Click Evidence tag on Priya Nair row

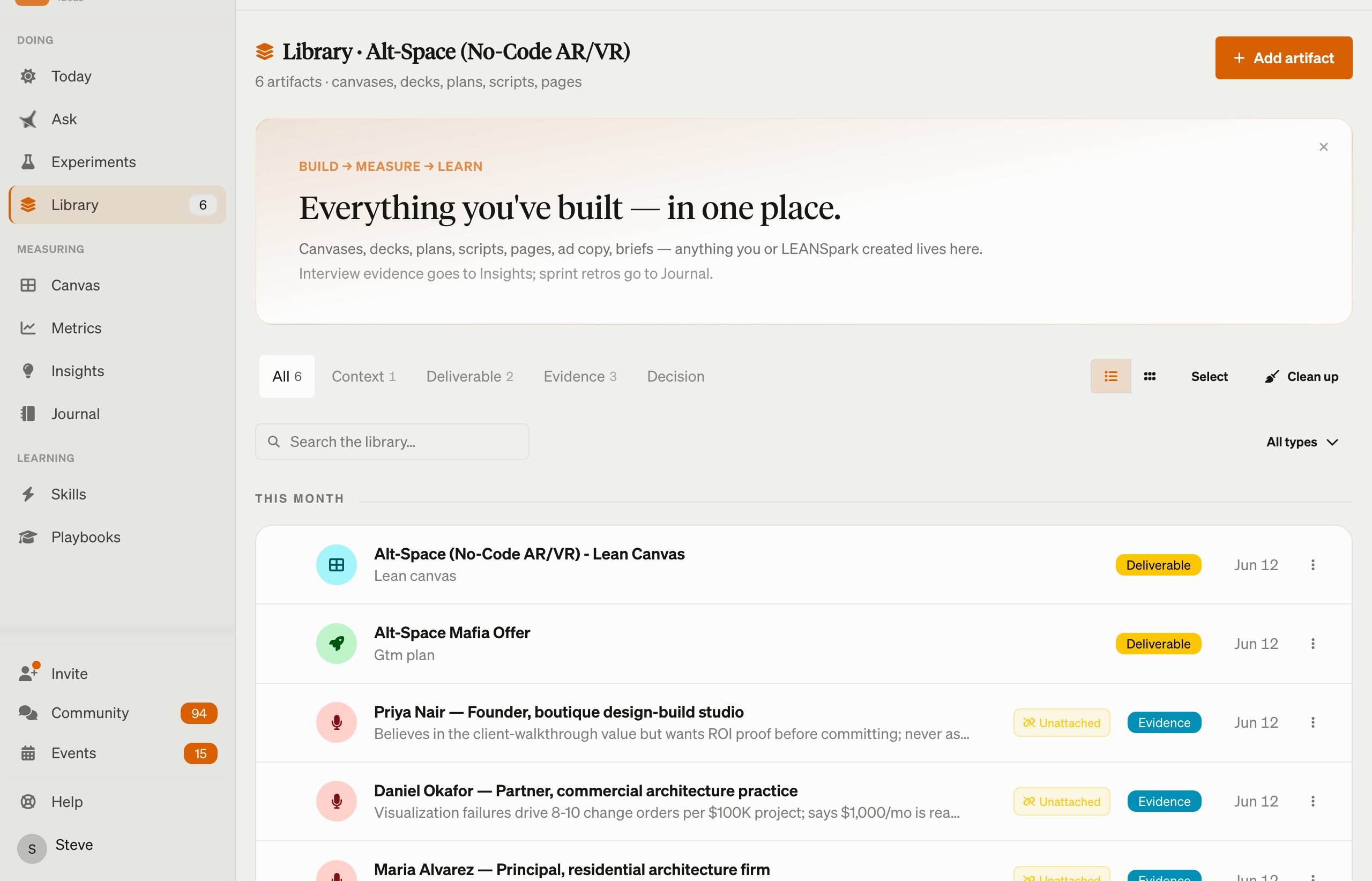point(1164,722)
